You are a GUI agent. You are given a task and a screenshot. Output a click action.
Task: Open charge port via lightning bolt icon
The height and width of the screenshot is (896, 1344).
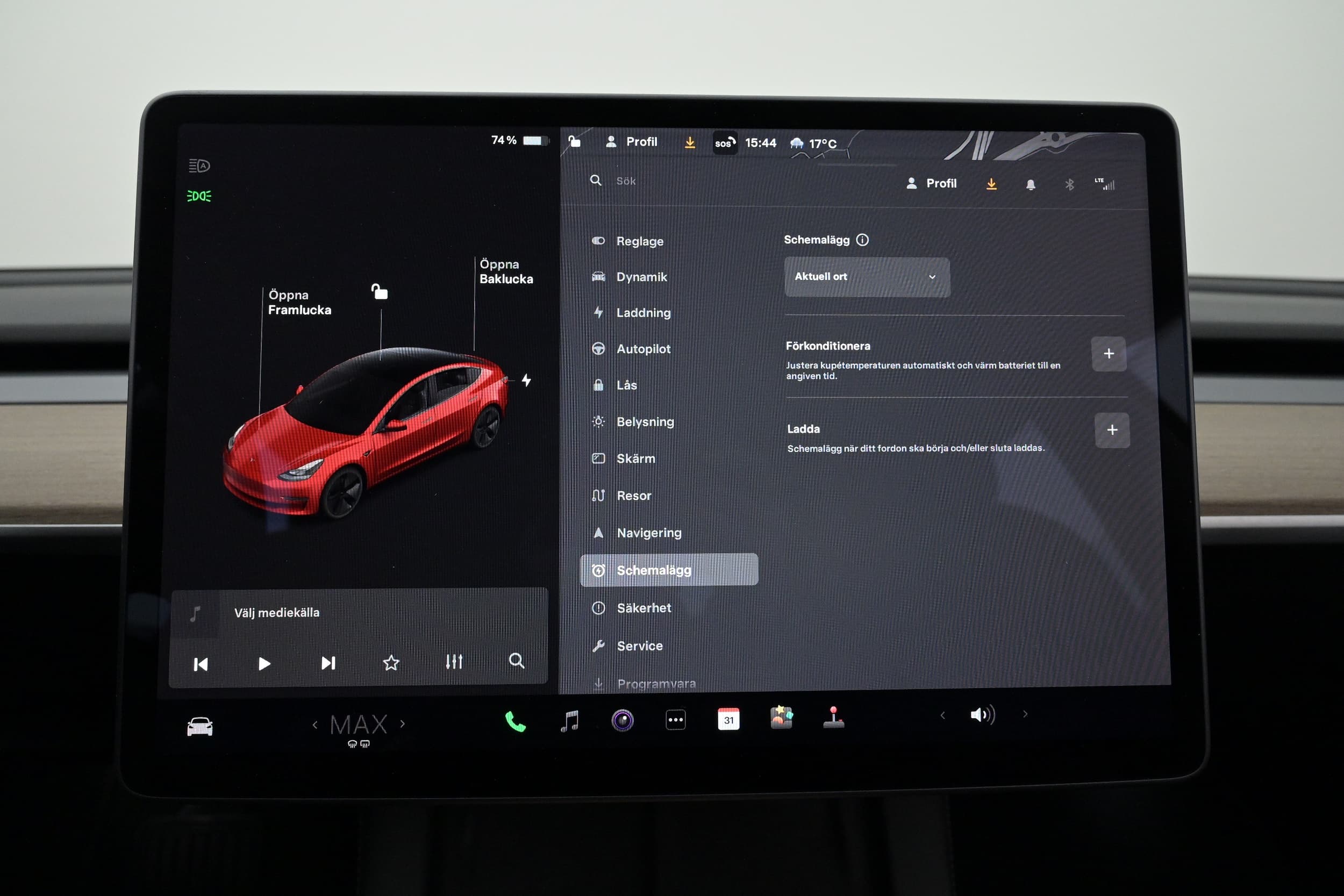click(526, 380)
